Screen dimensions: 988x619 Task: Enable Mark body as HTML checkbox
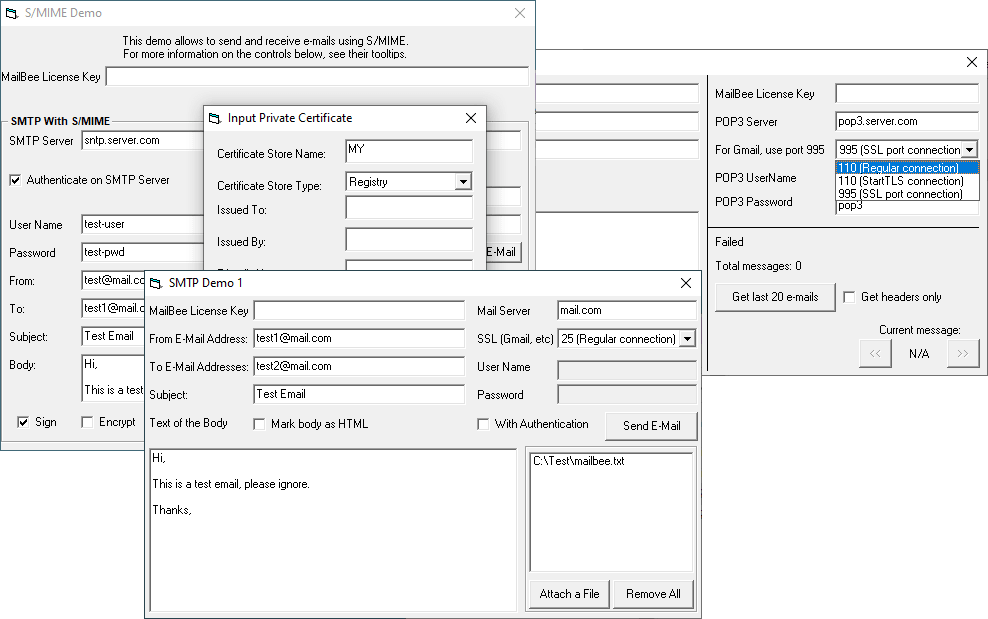(260, 425)
